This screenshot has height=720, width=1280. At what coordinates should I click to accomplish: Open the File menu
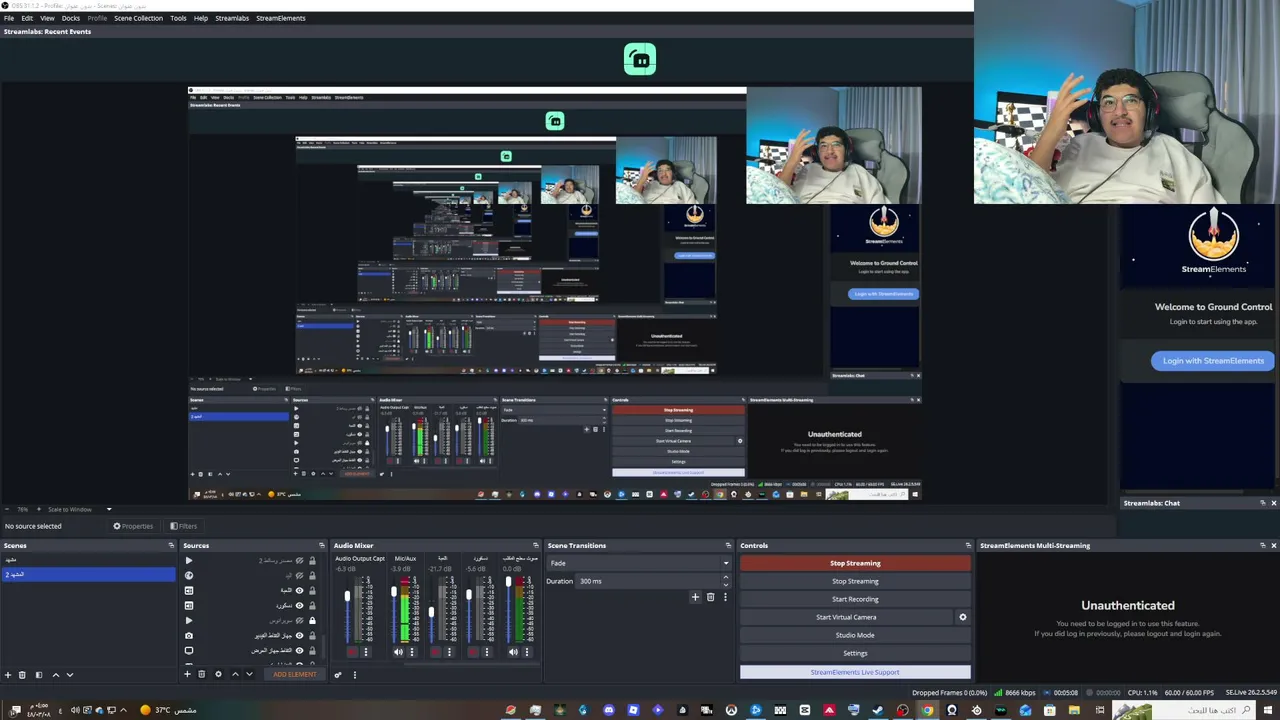[x=9, y=18]
